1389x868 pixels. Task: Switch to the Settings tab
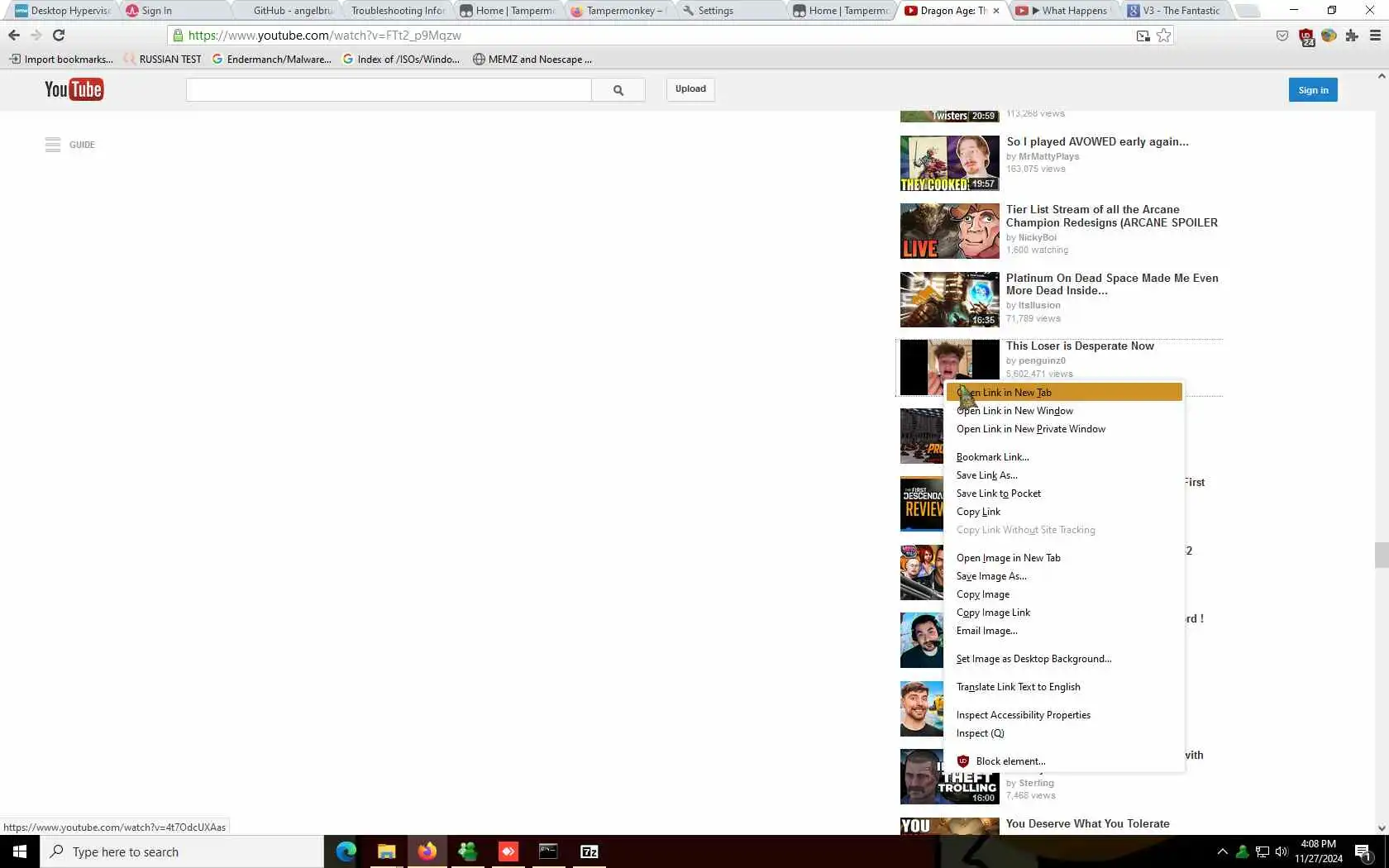pyautogui.click(x=731, y=11)
